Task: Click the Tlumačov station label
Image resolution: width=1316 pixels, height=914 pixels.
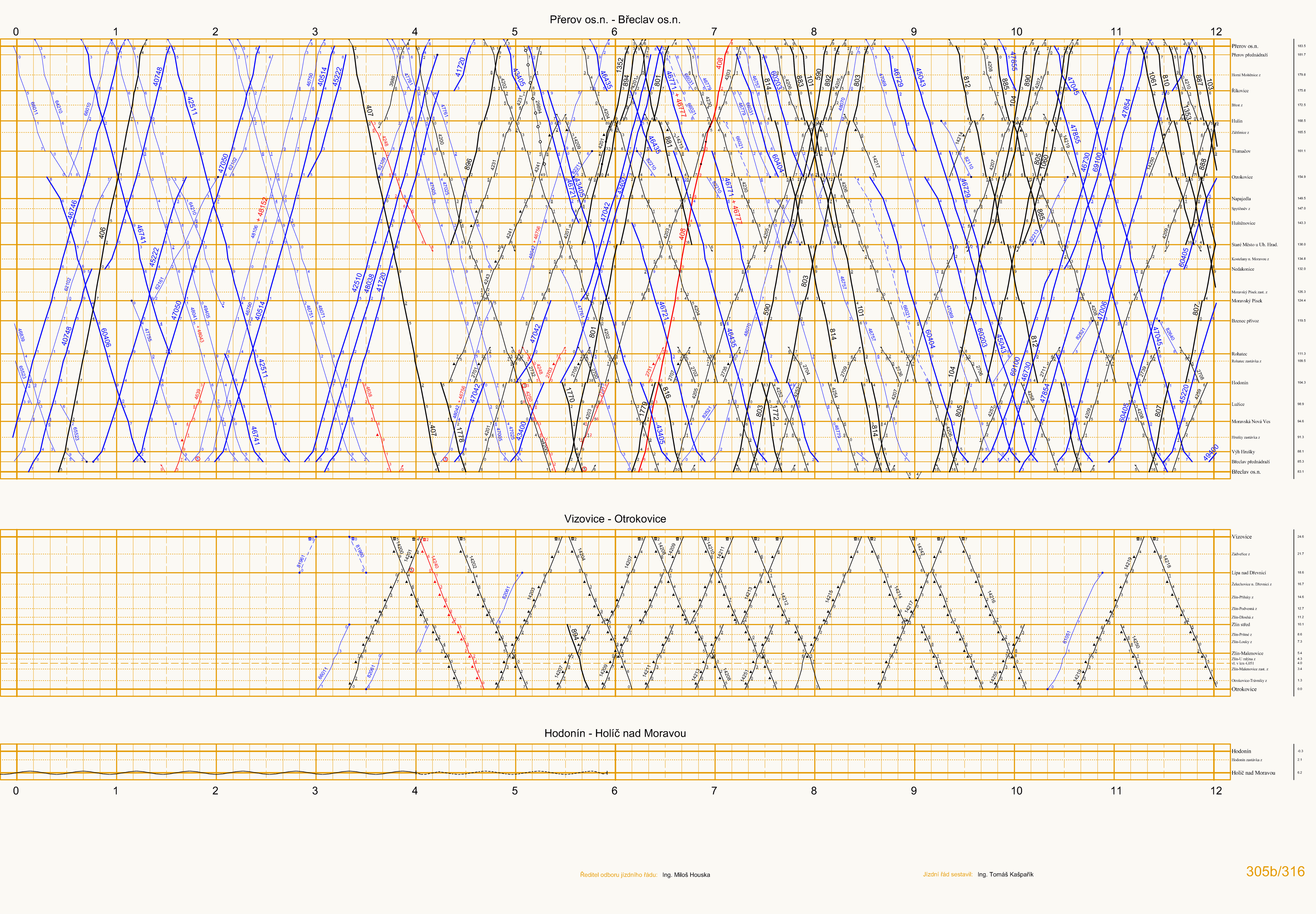Action: pos(1241,151)
